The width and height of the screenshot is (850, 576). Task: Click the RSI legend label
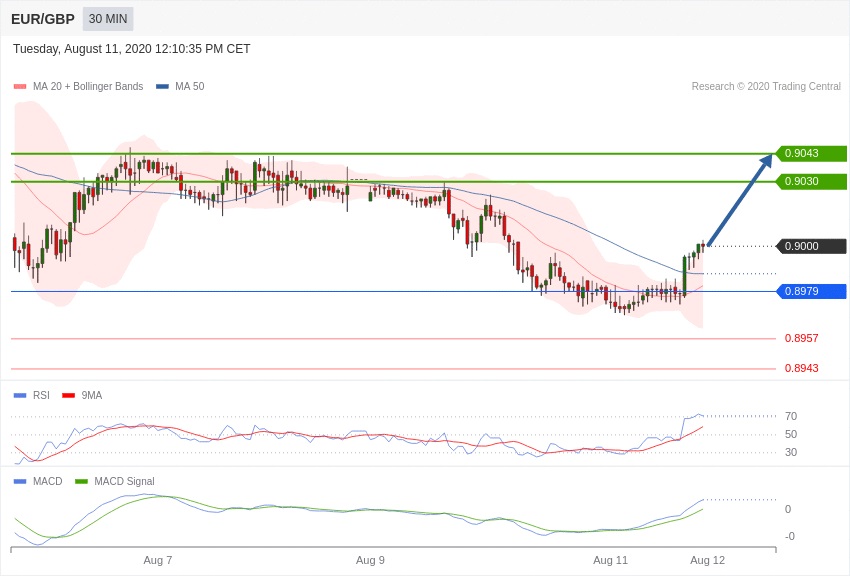(x=41, y=396)
